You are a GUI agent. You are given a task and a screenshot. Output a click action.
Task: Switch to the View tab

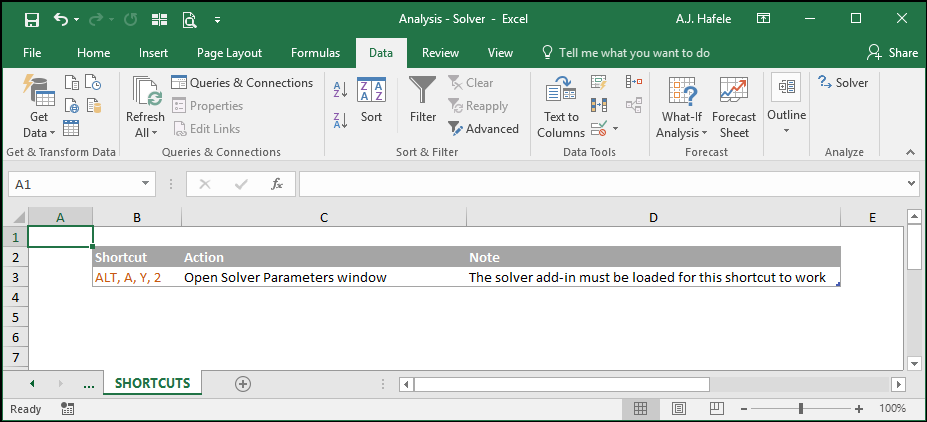tap(500, 53)
